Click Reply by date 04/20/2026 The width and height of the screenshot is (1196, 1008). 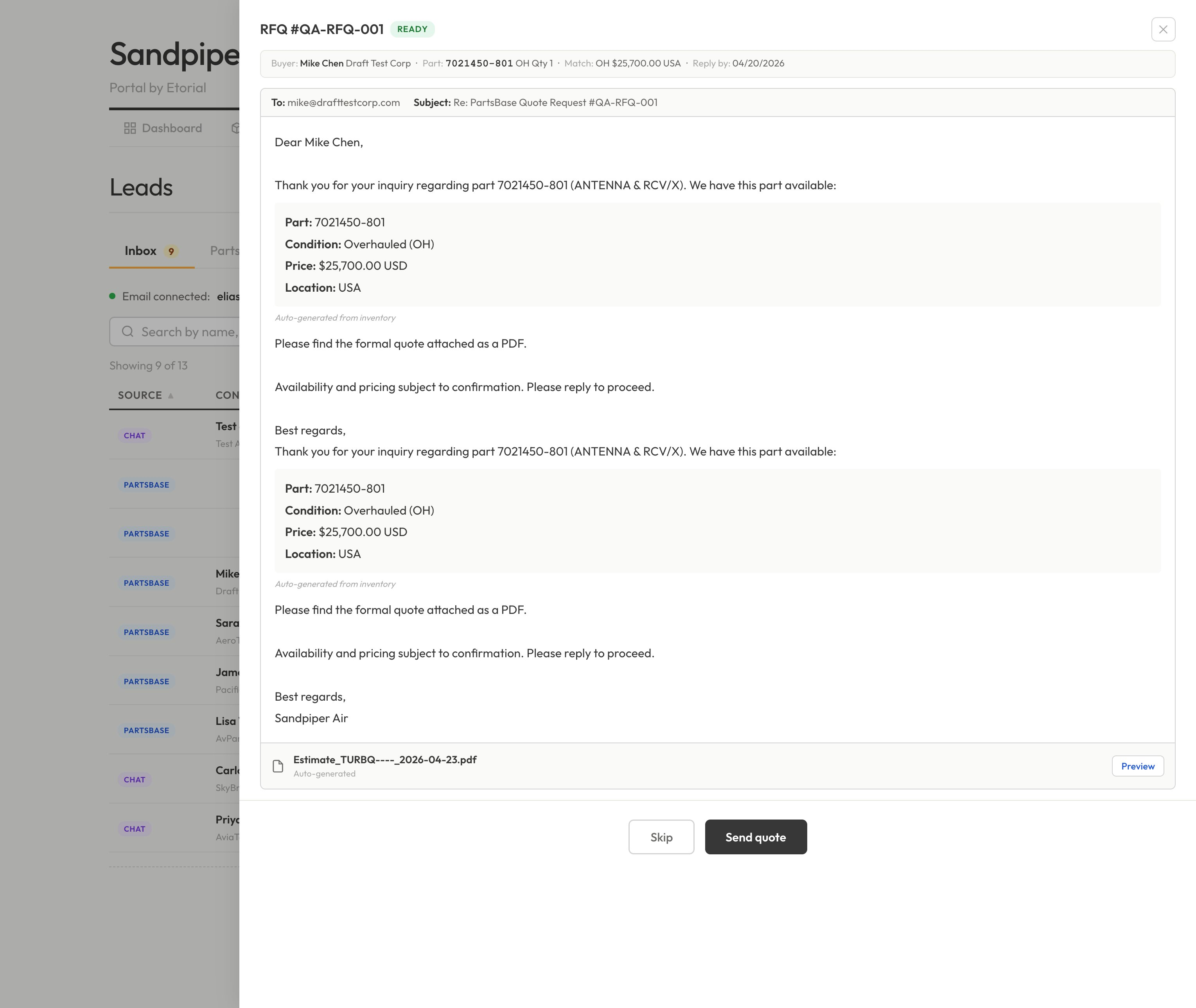point(758,63)
